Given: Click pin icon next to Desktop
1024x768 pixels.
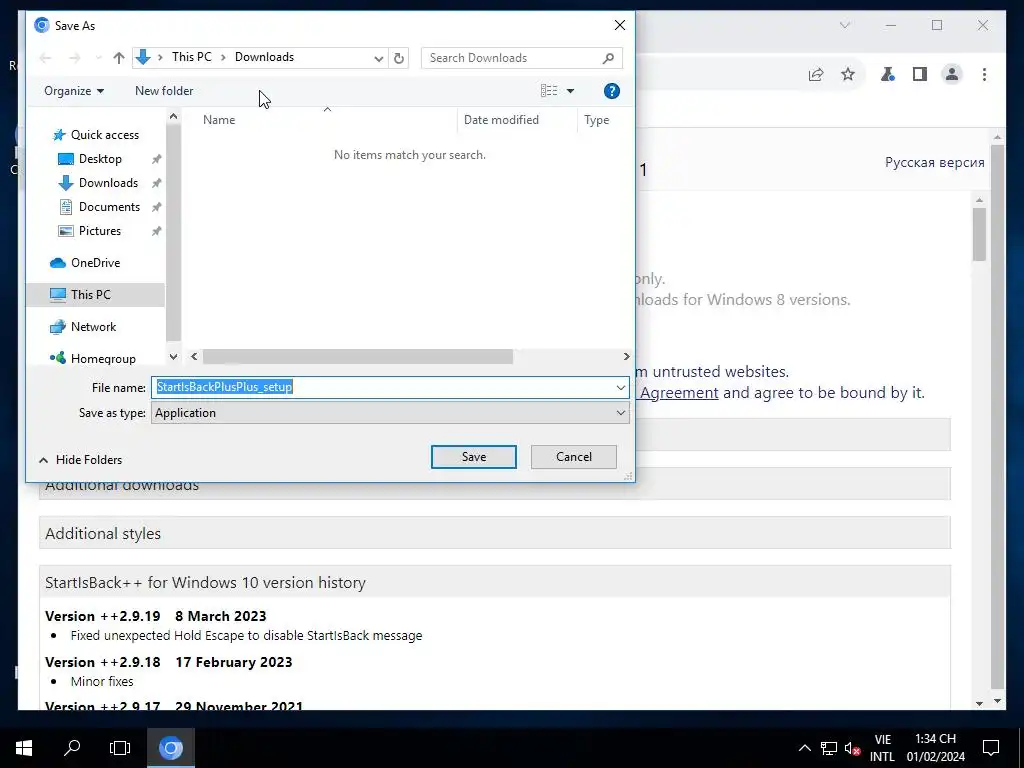Looking at the screenshot, I should 156,159.
